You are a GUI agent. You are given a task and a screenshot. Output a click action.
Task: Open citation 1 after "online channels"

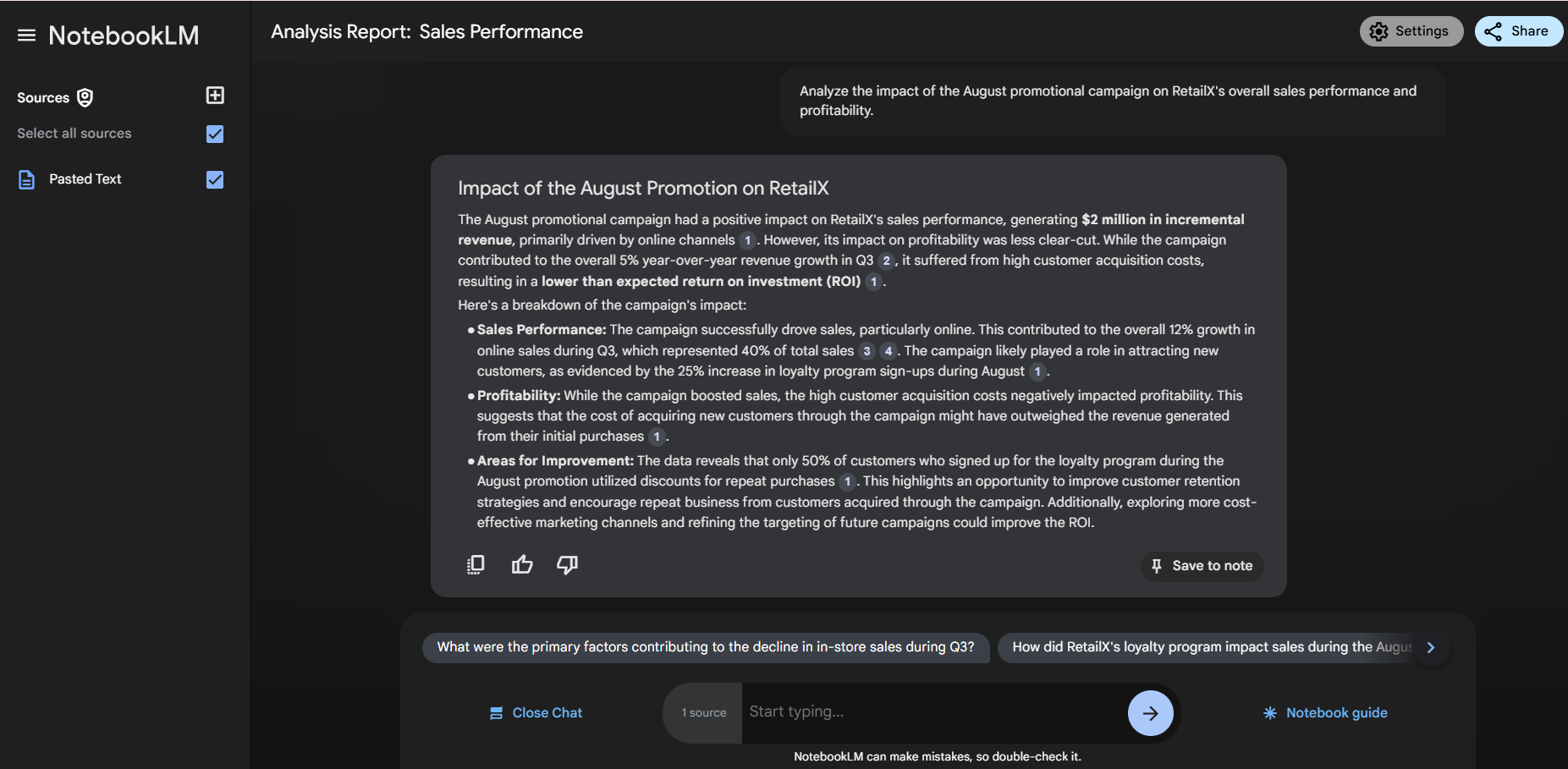coord(747,240)
